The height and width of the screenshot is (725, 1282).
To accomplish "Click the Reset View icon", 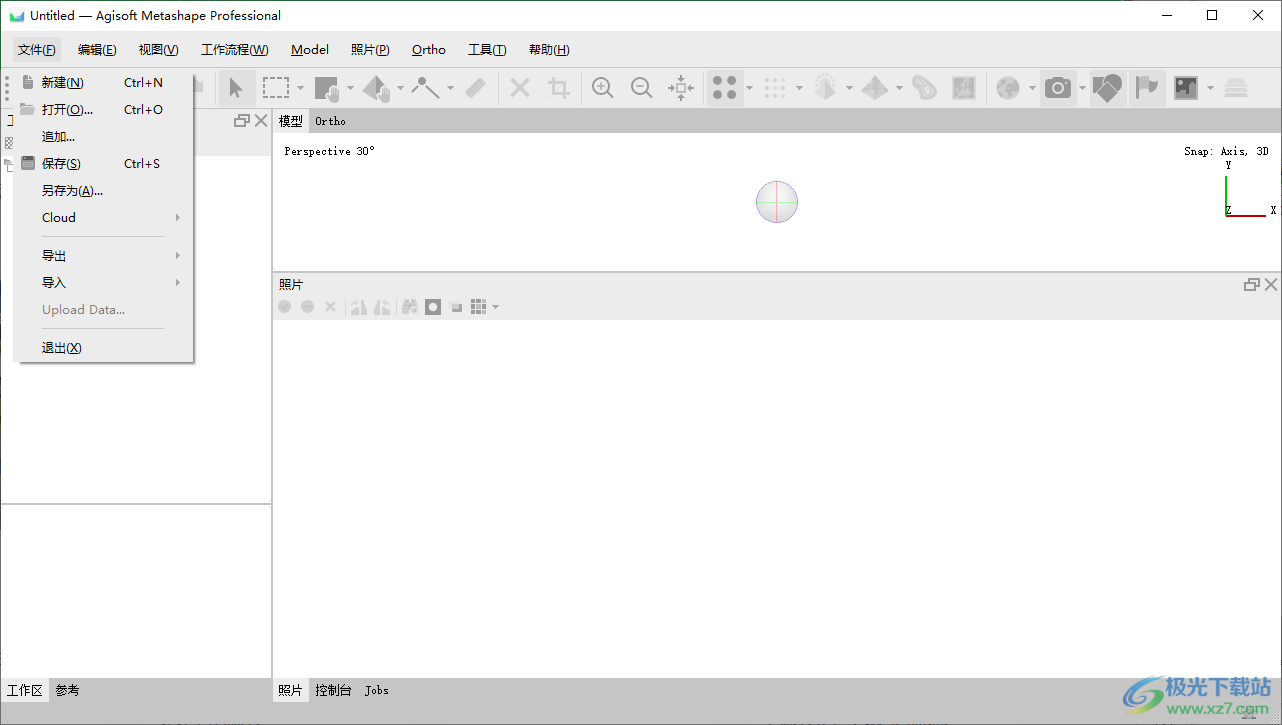I will (x=681, y=88).
